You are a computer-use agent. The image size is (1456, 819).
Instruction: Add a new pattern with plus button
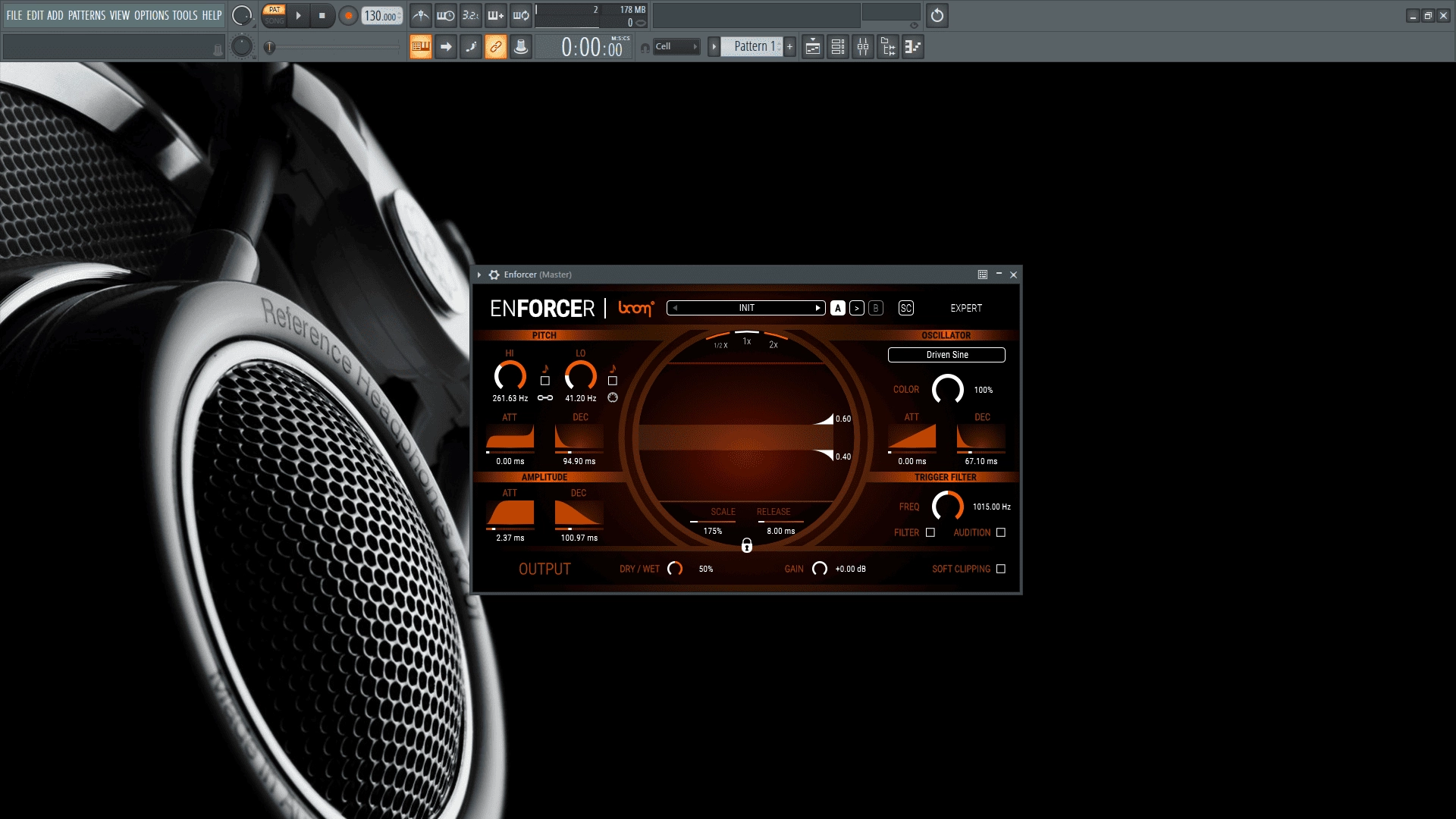tap(789, 47)
